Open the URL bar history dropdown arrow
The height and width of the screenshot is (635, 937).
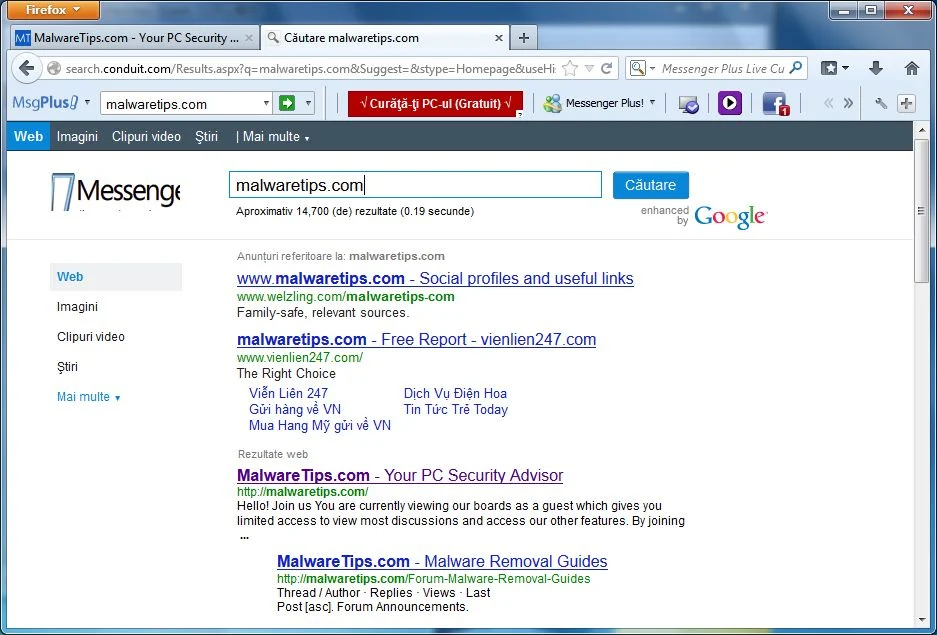click(x=589, y=69)
